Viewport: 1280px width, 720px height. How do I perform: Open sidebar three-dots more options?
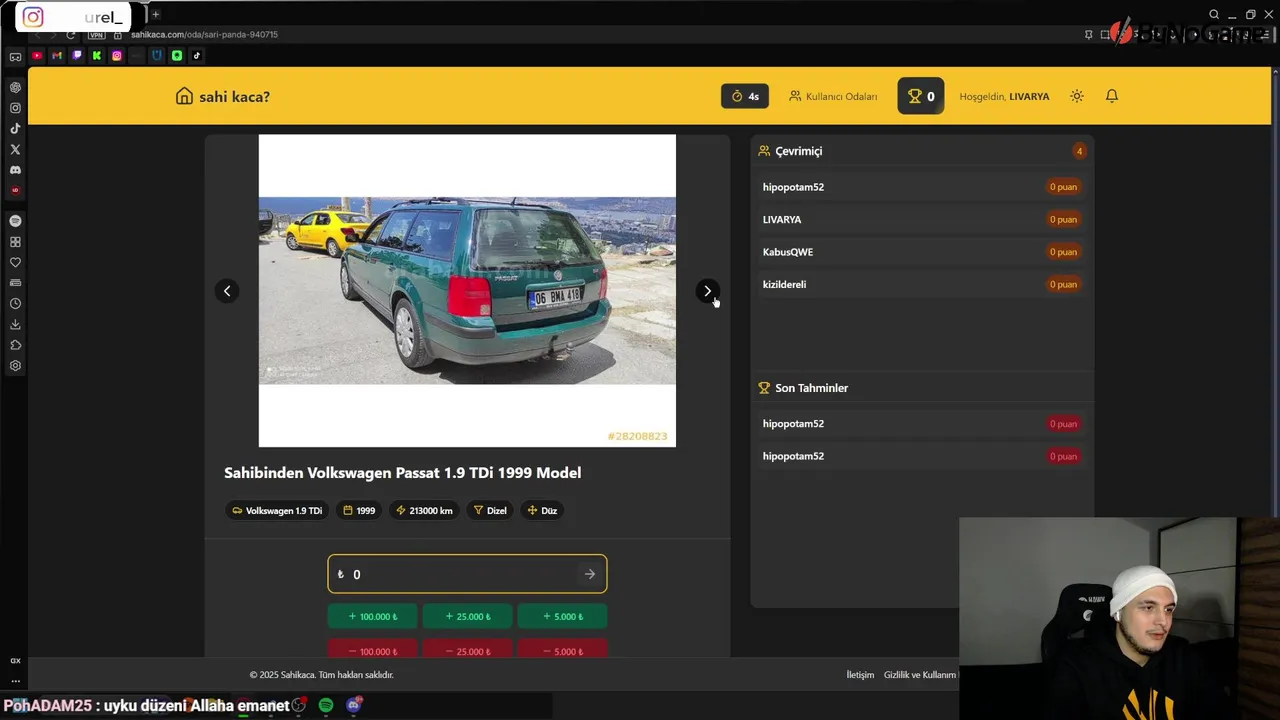[15, 680]
